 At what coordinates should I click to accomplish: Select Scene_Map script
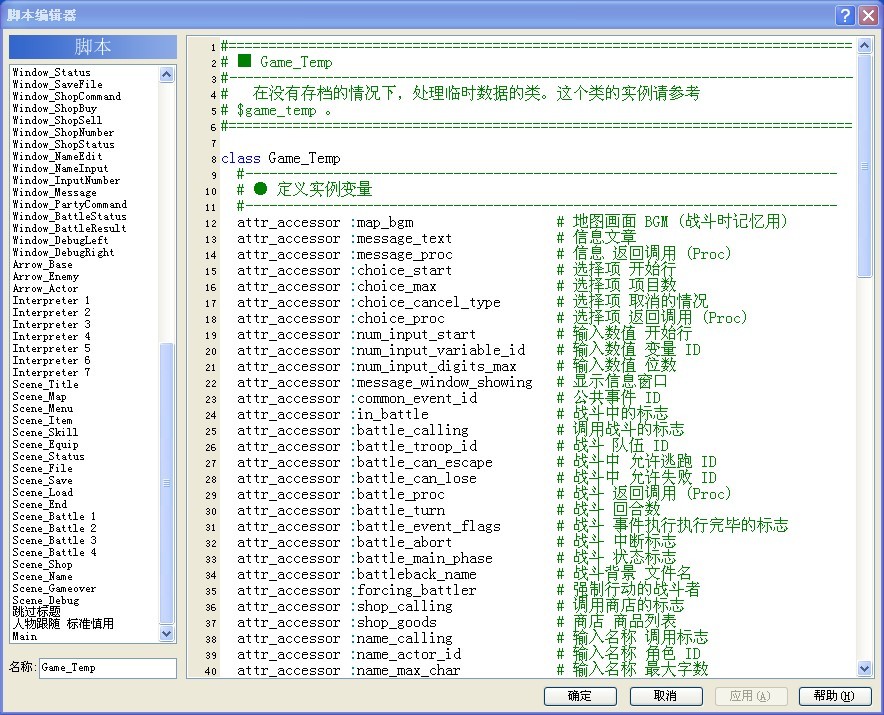39,396
